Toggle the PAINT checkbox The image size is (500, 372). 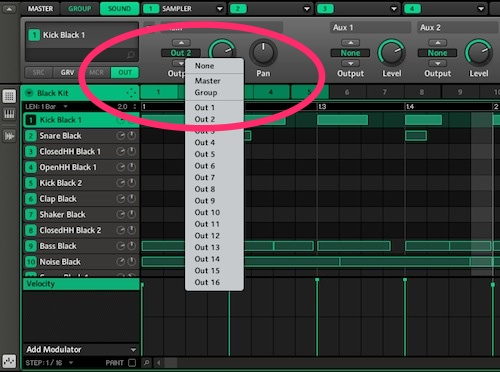point(132,363)
